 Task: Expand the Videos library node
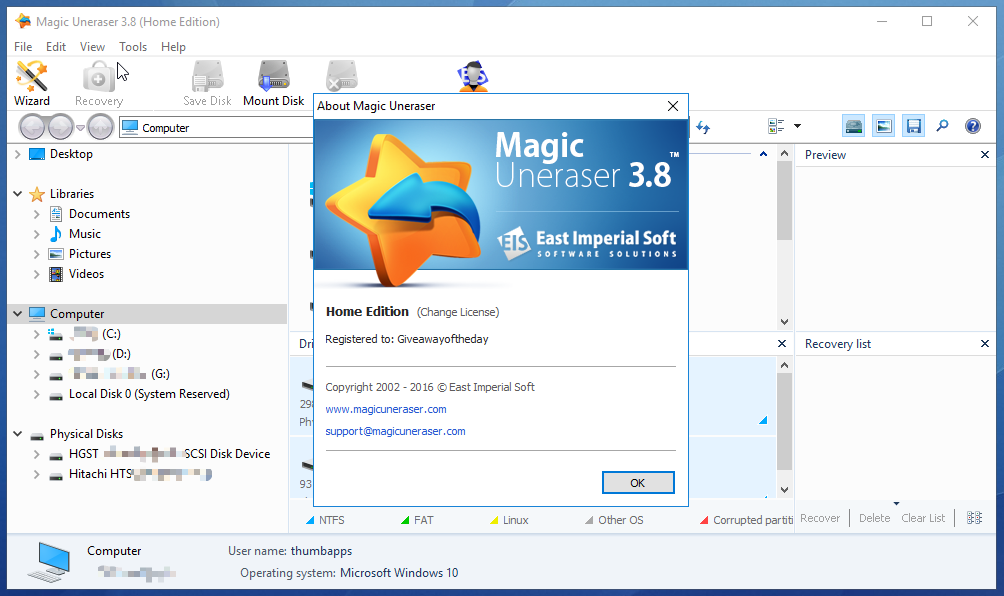point(36,275)
